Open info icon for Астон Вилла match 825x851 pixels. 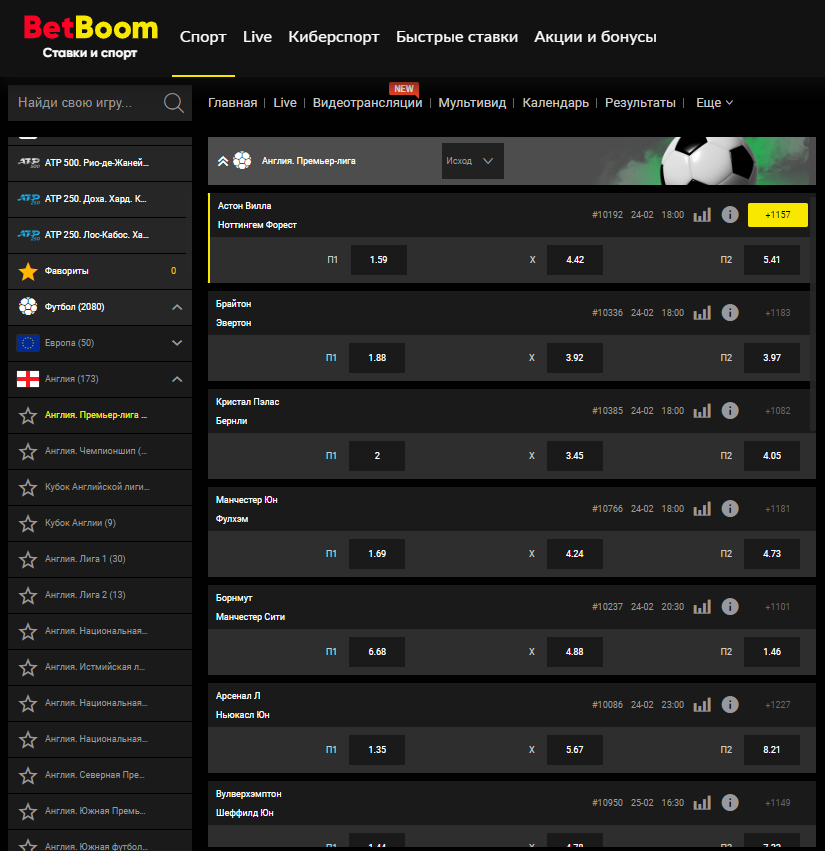pos(729,215)
